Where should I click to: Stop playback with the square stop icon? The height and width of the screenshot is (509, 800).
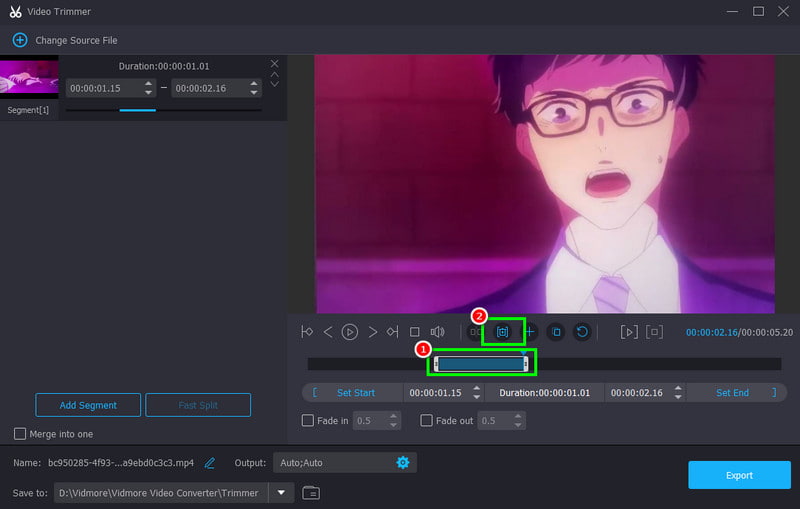414,332
